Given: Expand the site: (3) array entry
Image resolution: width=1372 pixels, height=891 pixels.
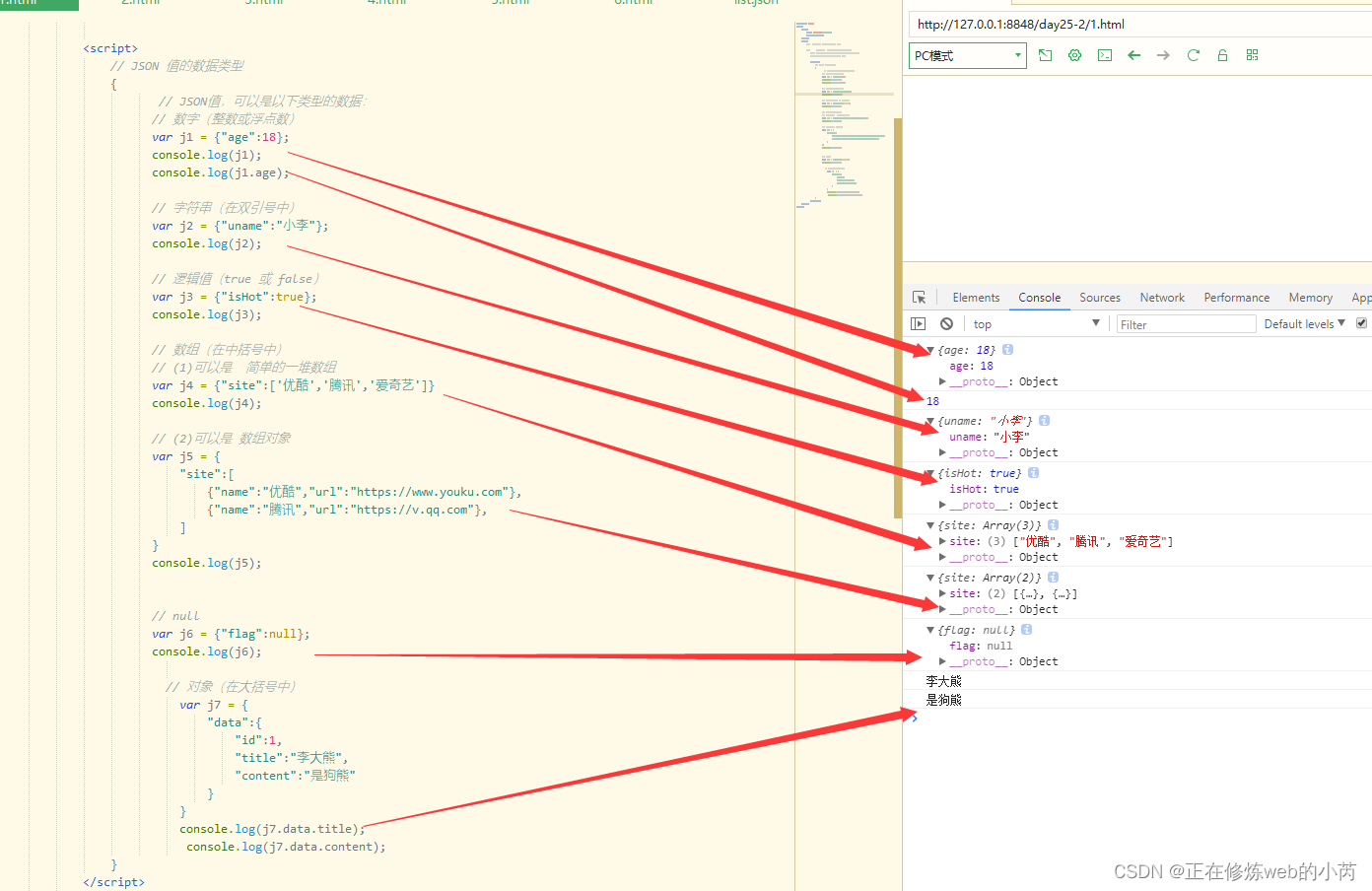Looking at the screenshot, I should pos(942,541).
